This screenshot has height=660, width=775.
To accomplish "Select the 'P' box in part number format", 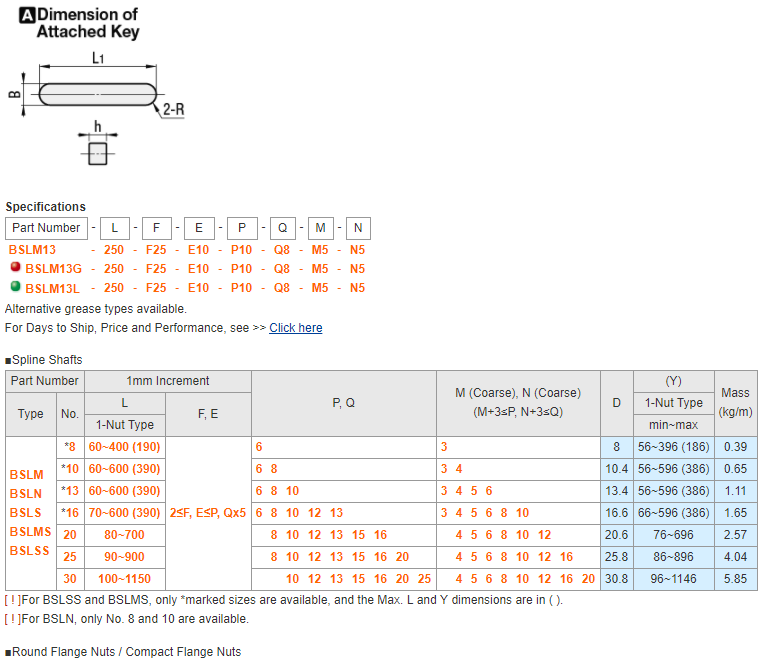I will click(x=242, y=228).
